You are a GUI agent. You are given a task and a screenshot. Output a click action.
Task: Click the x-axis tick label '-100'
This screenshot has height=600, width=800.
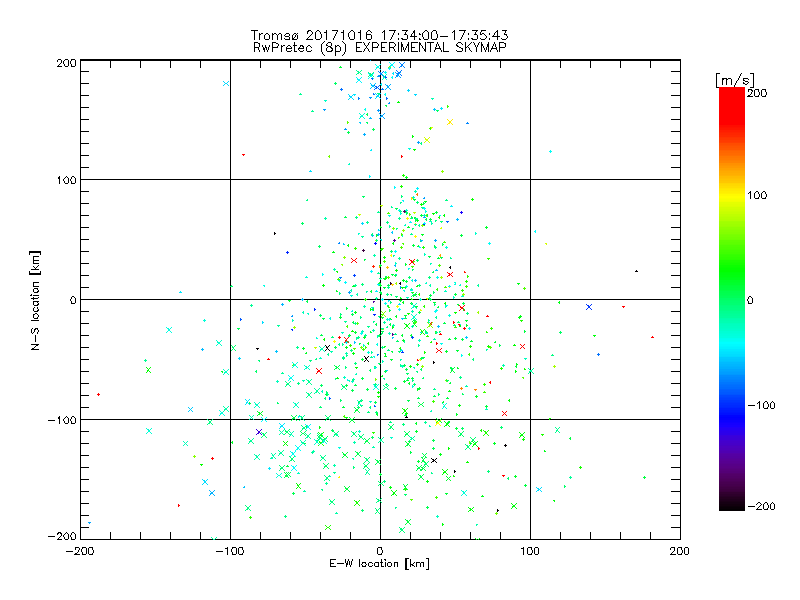point(230,551)
